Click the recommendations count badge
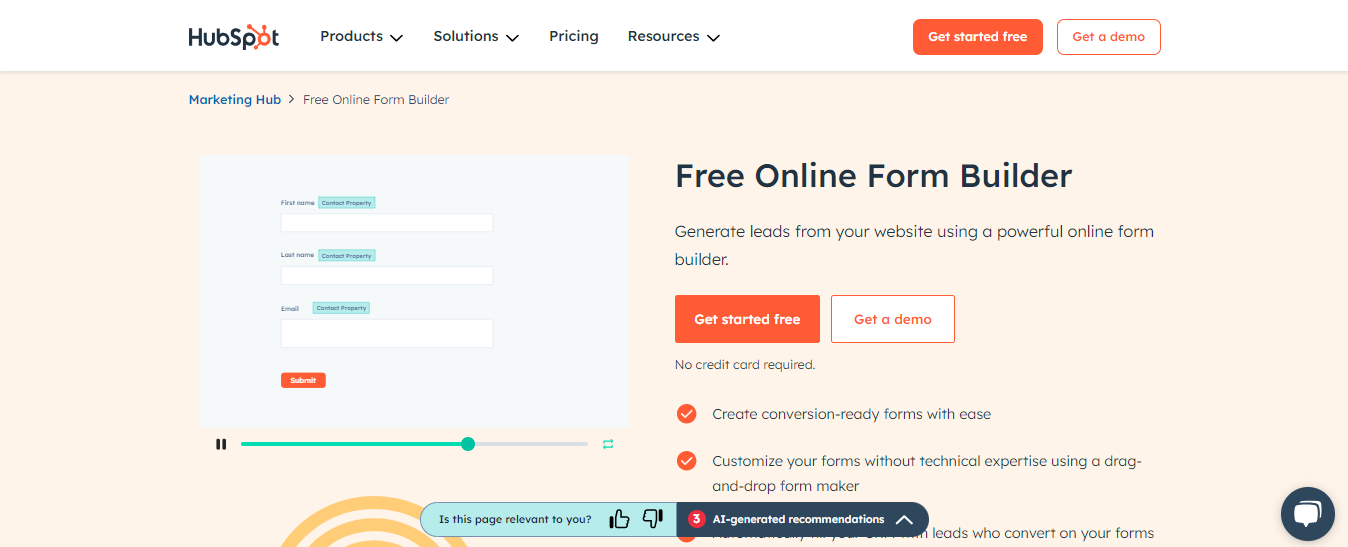The image size is (1348, 547). point(696,519)
